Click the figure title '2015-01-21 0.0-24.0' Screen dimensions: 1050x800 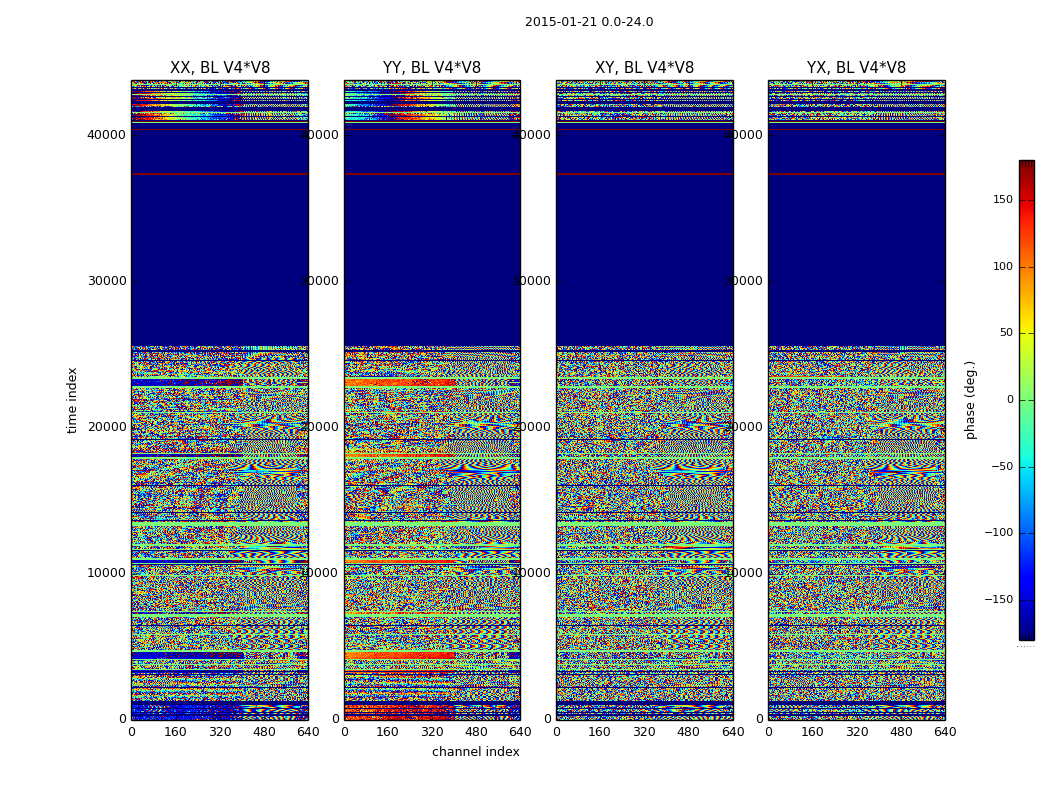tap(589, 22)
